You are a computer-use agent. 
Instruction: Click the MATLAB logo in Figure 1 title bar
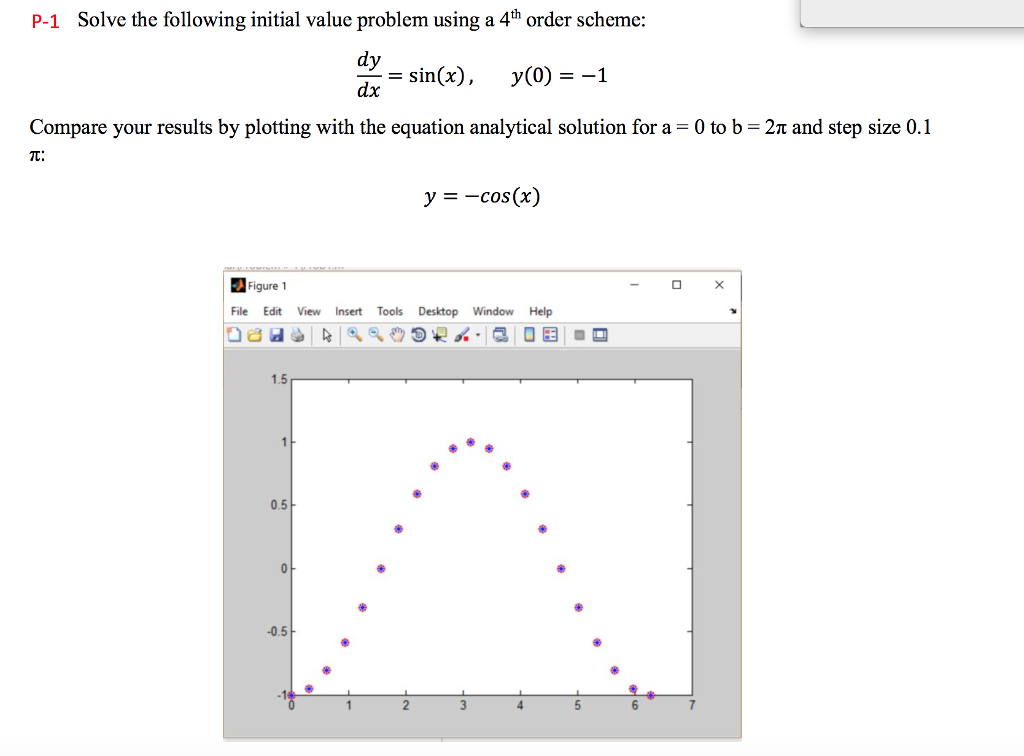[x=238, y=285]
